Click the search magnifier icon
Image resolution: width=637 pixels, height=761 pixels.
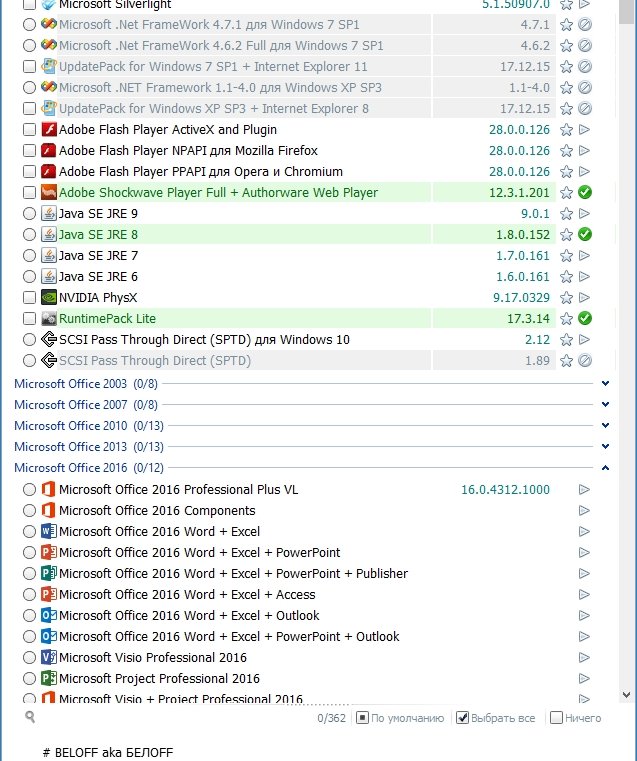point(30,717)
